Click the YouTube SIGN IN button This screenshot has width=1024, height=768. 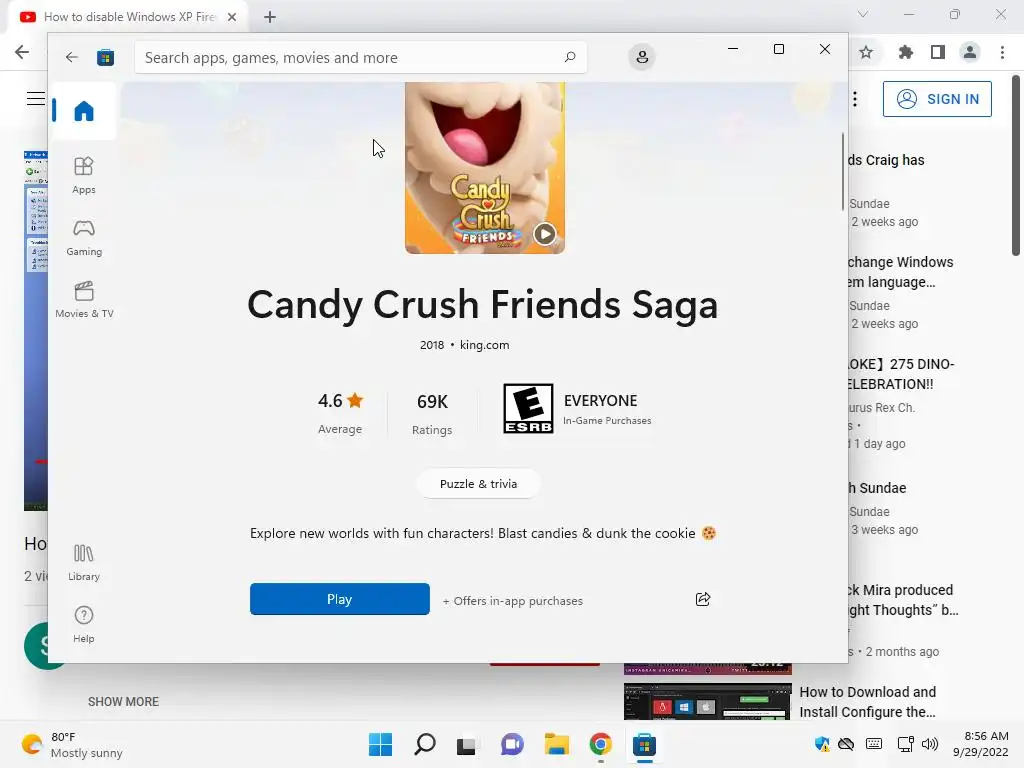click(937, 99)
